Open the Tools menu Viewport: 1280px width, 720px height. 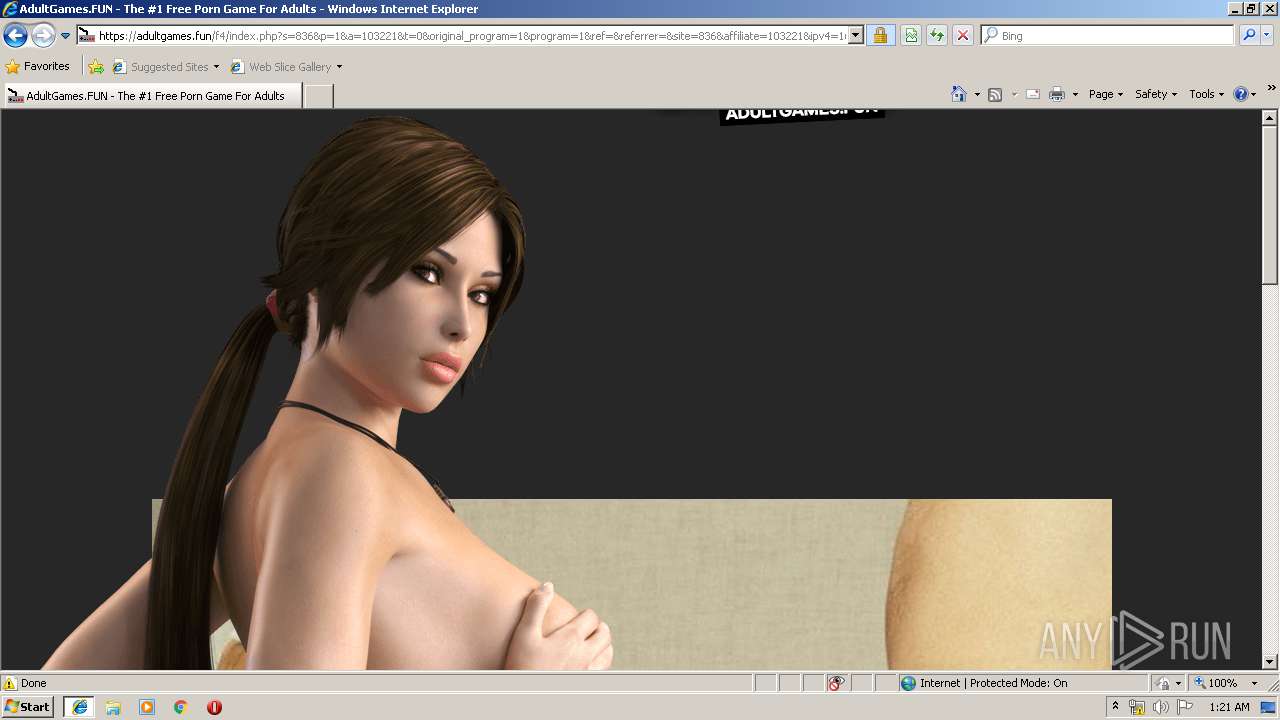1206,94
